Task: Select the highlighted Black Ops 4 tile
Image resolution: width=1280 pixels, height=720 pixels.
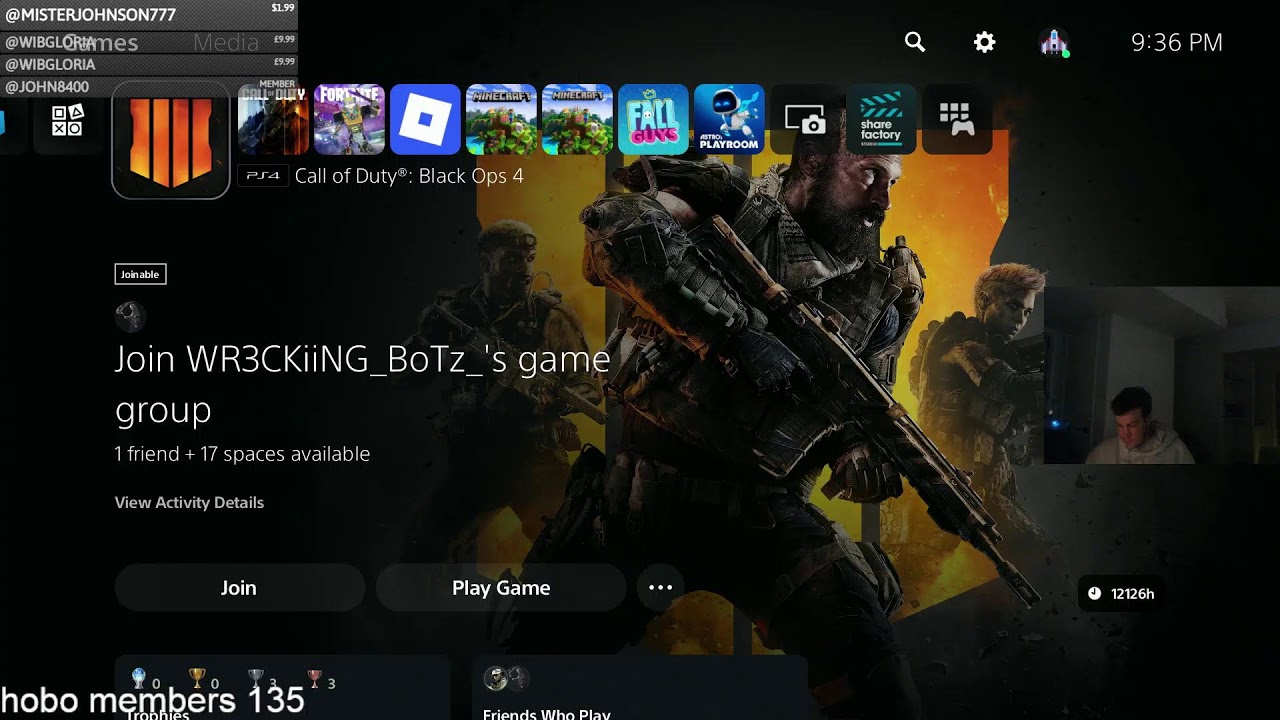Action: [x=171, y=140]
